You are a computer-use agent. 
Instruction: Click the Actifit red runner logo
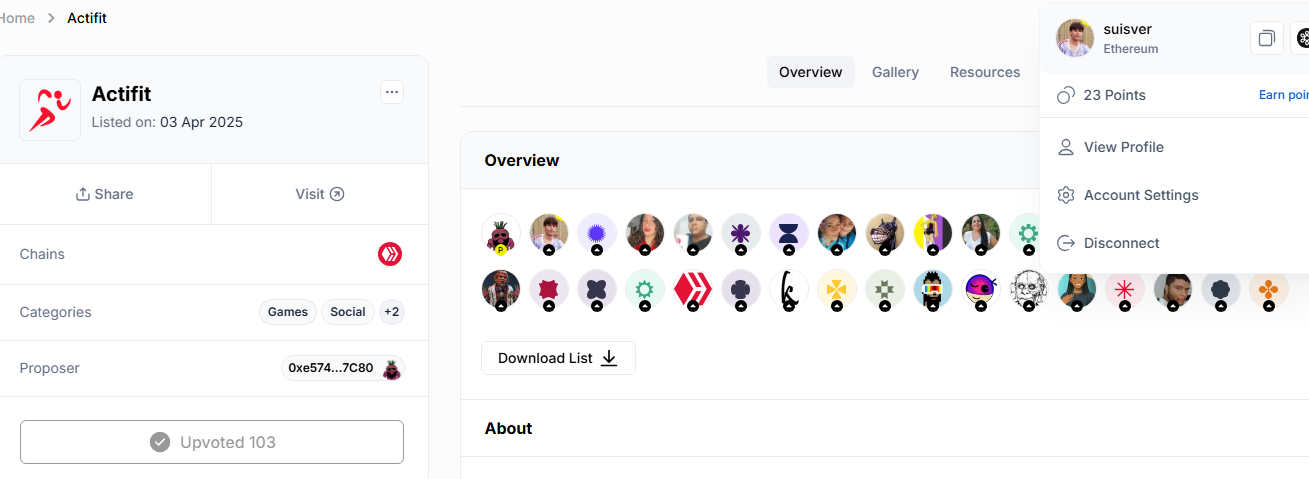(x=50, y=110)
